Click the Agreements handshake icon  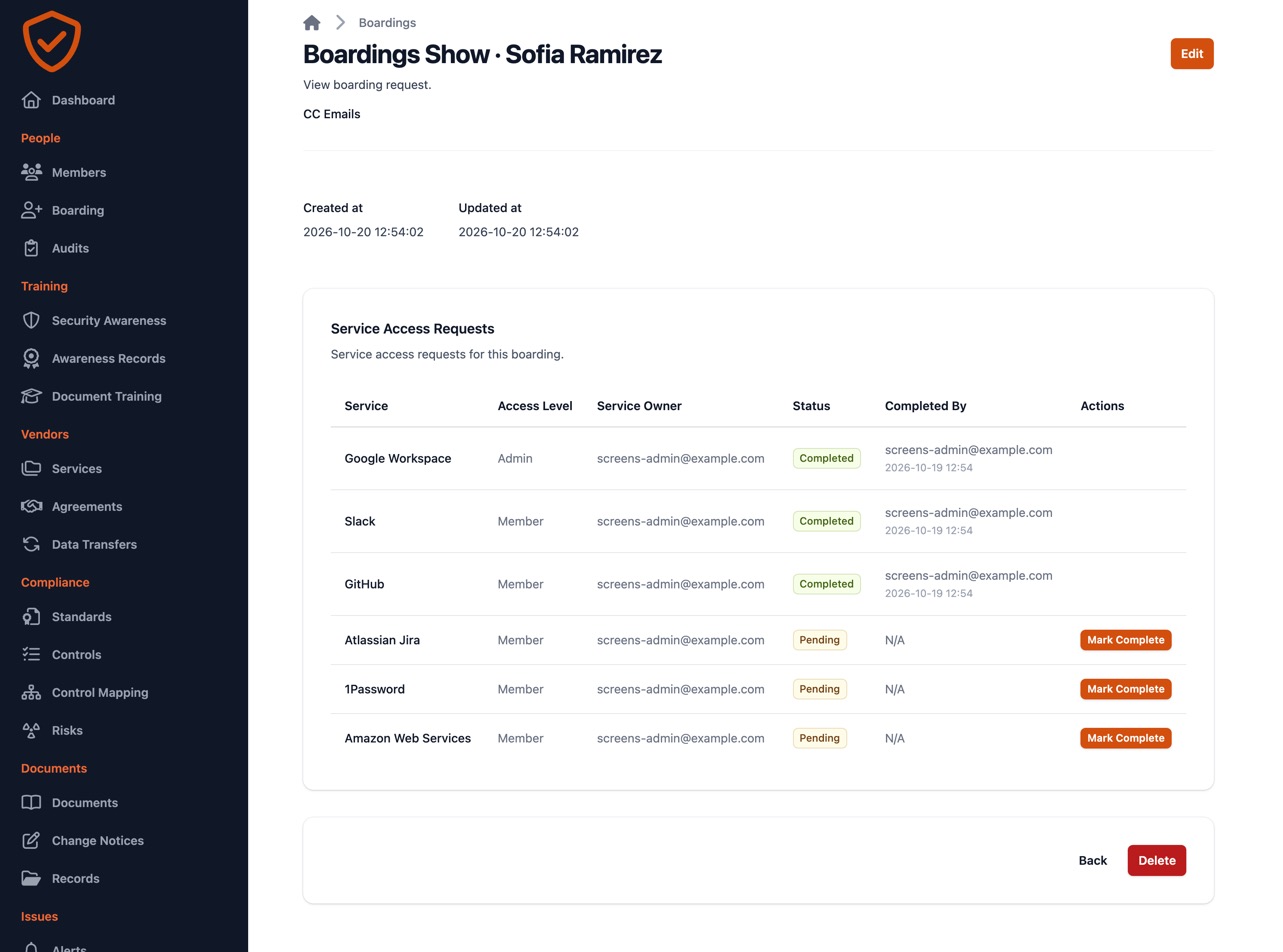coord(31,506)
